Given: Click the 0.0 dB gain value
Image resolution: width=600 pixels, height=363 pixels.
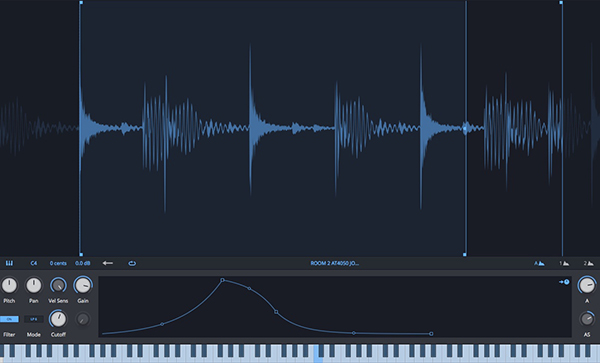Looking at the screenshot, I should pyautogui.click(x=83, y=263).
